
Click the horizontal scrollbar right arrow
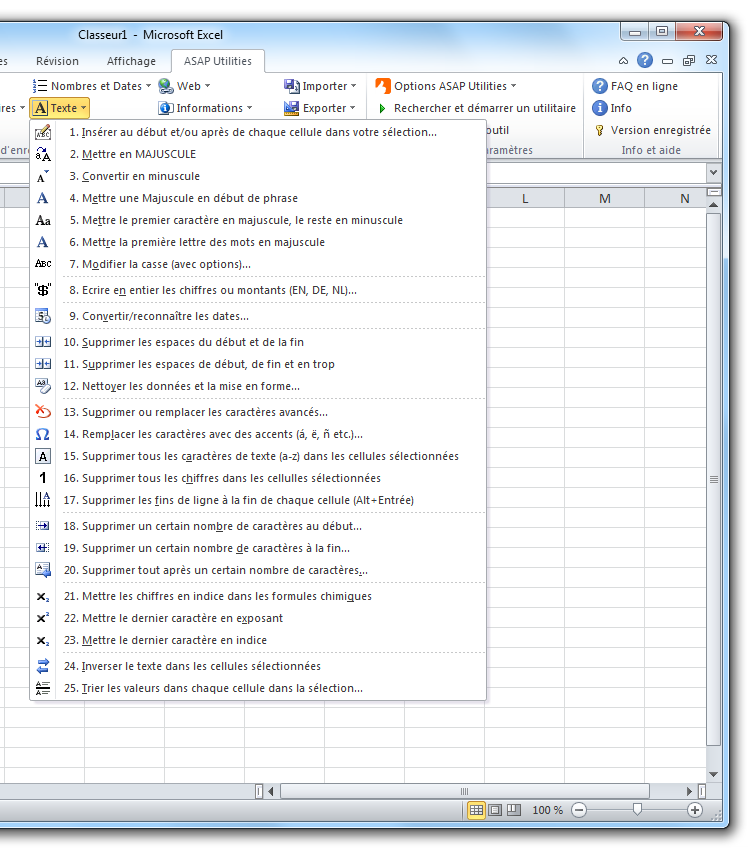(x=689, y=791)
